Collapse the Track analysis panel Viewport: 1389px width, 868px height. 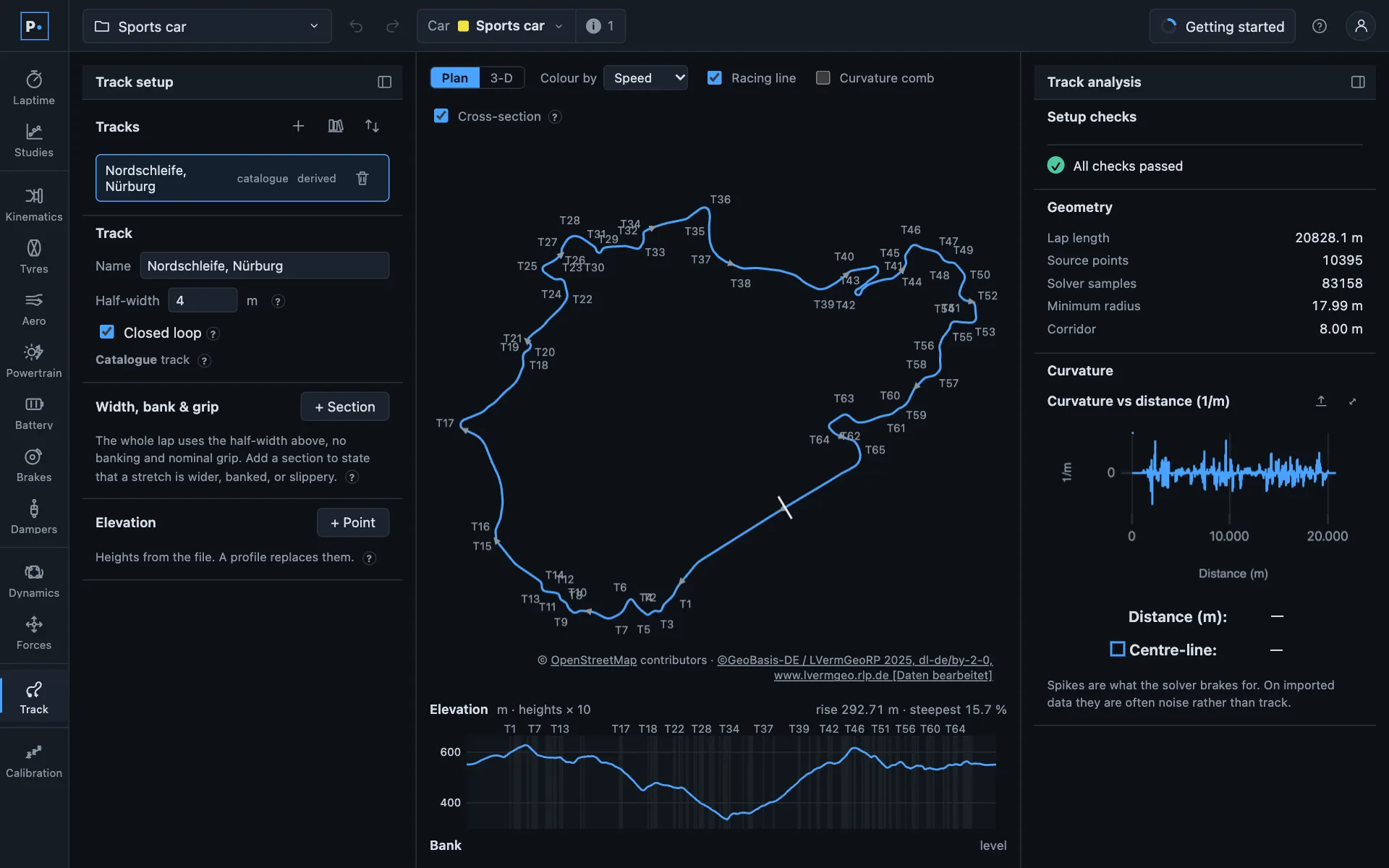pyautogui.click(x=1358, y=82)
